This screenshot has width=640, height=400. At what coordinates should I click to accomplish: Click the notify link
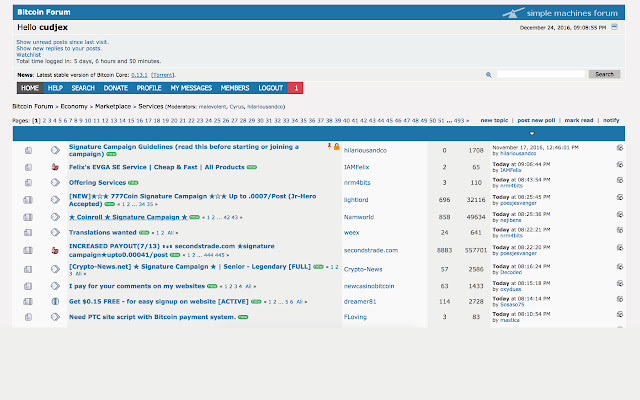point(611,120)
